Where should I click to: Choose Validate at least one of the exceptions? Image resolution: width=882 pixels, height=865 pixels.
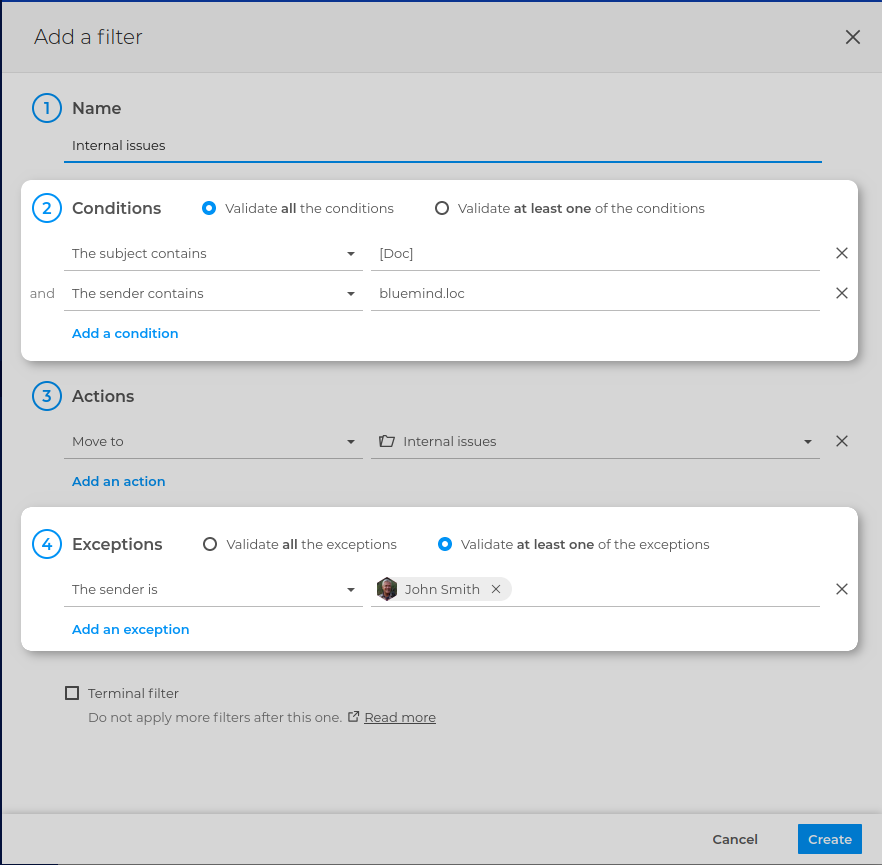coord(445,544)
